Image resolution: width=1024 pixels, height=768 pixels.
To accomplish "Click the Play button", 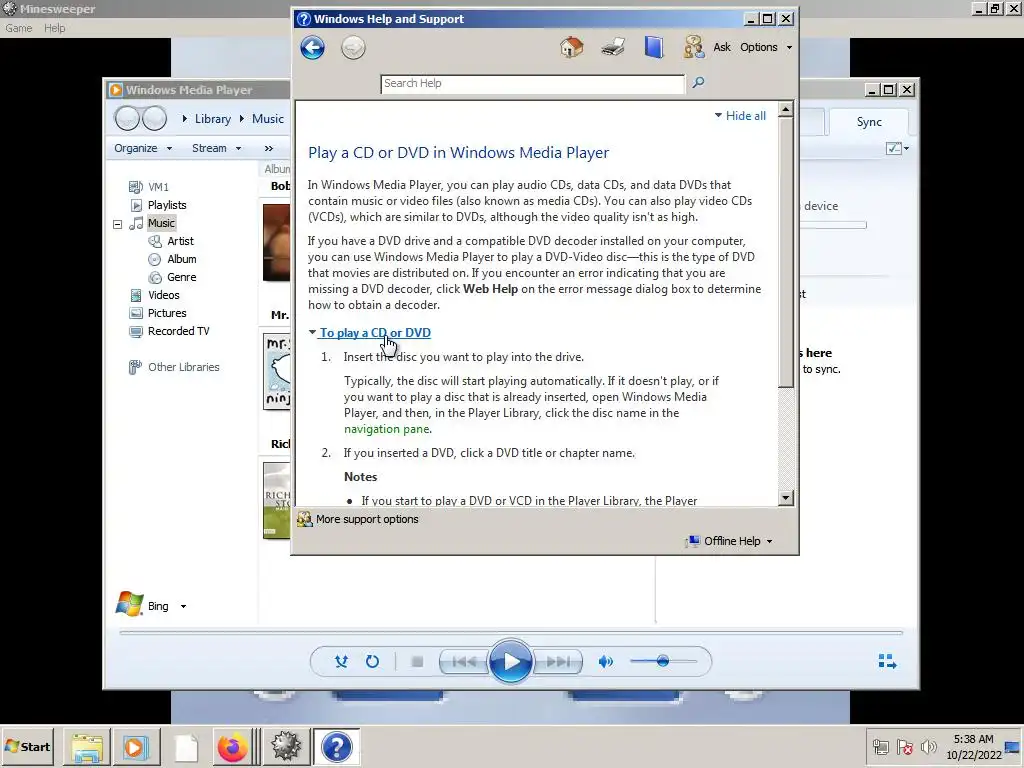I will coord(511,662).
